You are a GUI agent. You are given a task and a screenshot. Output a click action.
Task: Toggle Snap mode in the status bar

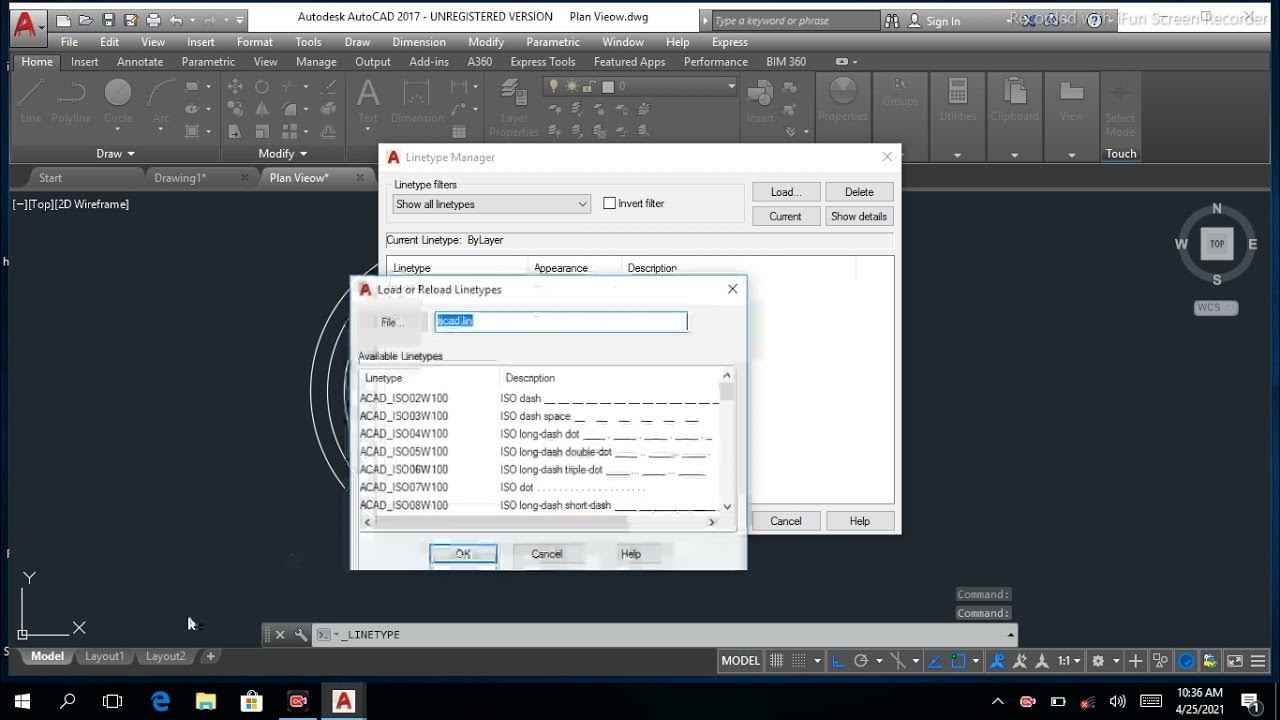pyautogui.click(x=800, y=661)
